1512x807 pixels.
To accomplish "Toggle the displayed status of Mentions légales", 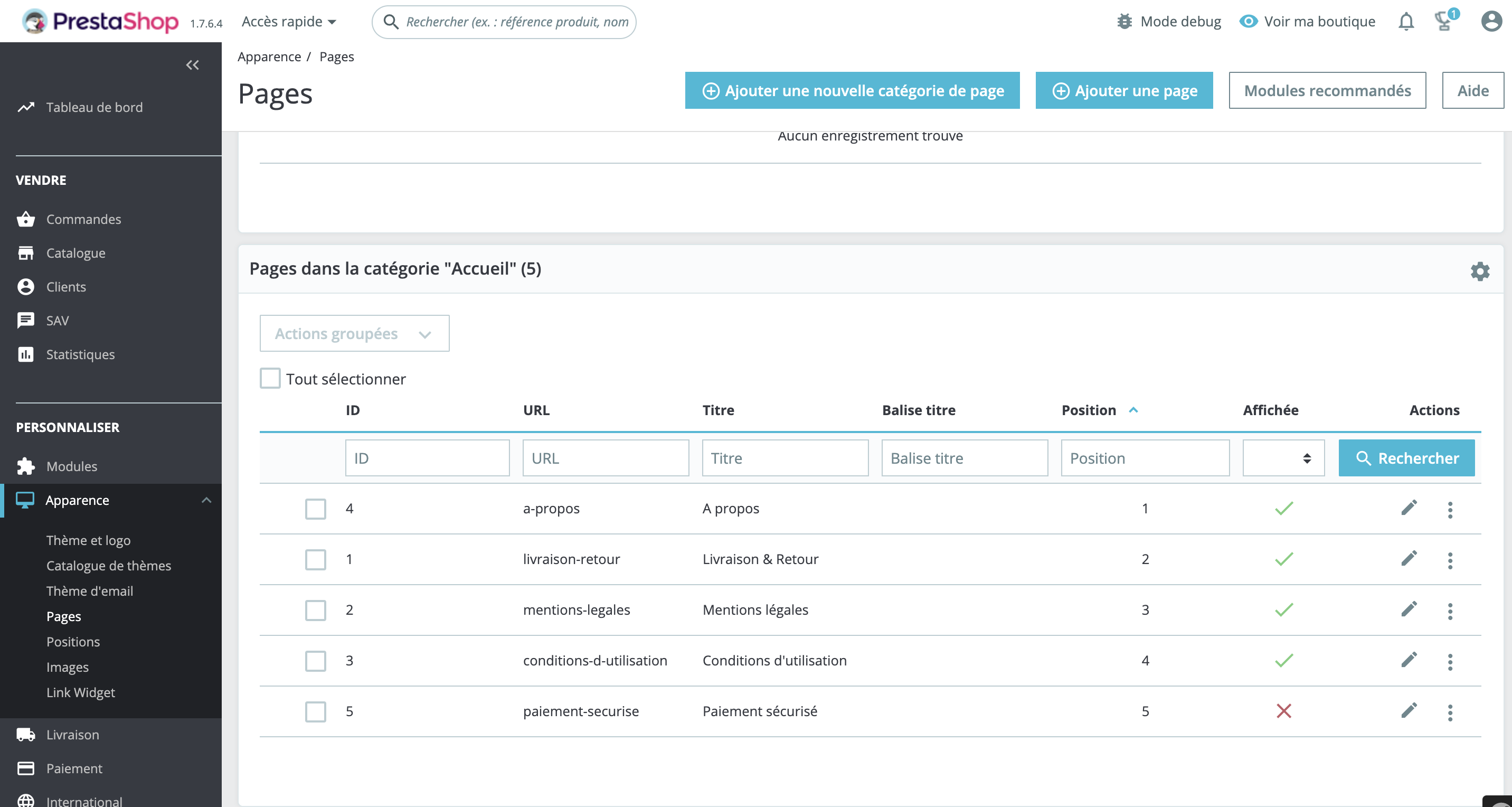I will [1284, 609].
